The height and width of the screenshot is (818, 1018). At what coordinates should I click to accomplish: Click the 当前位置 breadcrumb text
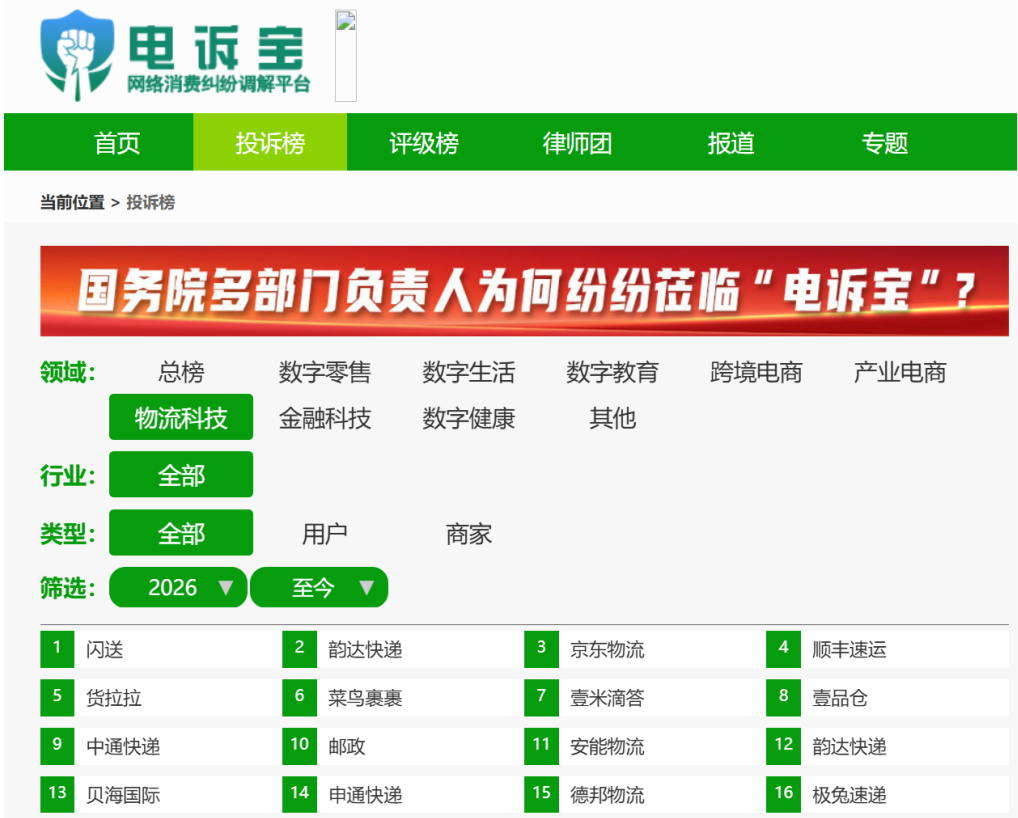point(72,203)
